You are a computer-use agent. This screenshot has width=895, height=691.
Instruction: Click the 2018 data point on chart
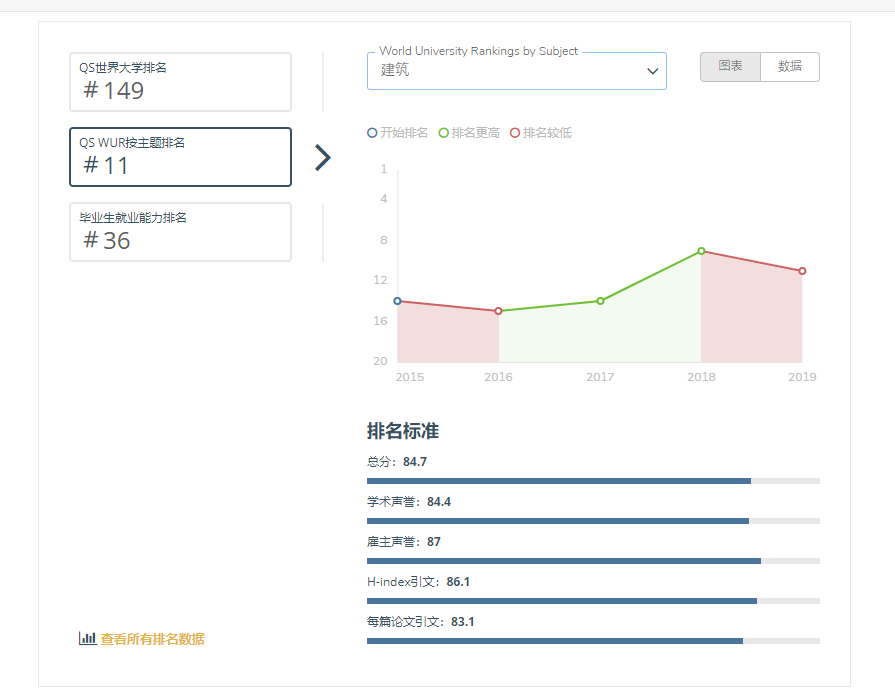(x=701, y=251)
